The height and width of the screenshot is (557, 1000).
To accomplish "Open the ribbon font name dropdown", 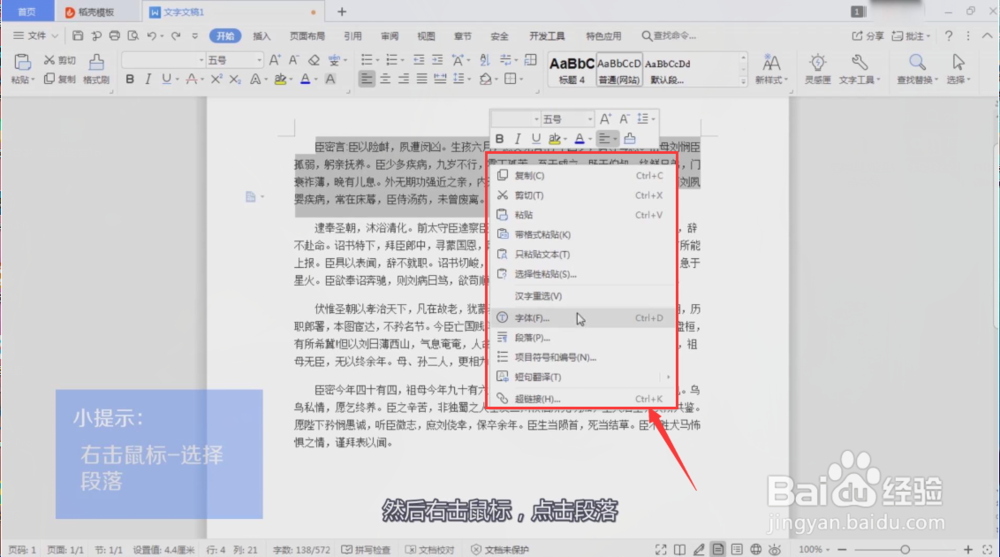I will tap(201, 60).
